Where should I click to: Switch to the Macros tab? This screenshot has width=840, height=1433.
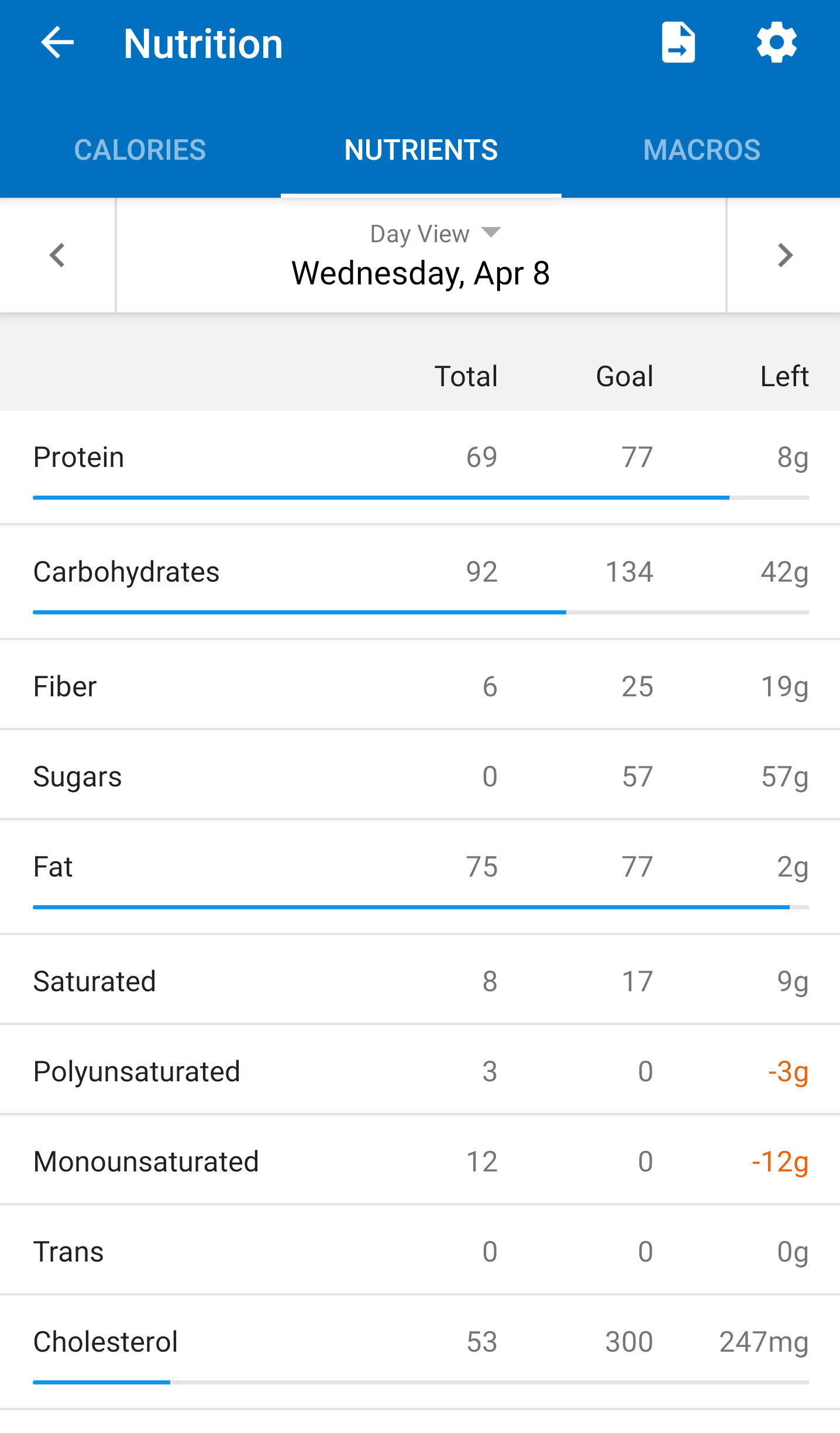point(701,150)
